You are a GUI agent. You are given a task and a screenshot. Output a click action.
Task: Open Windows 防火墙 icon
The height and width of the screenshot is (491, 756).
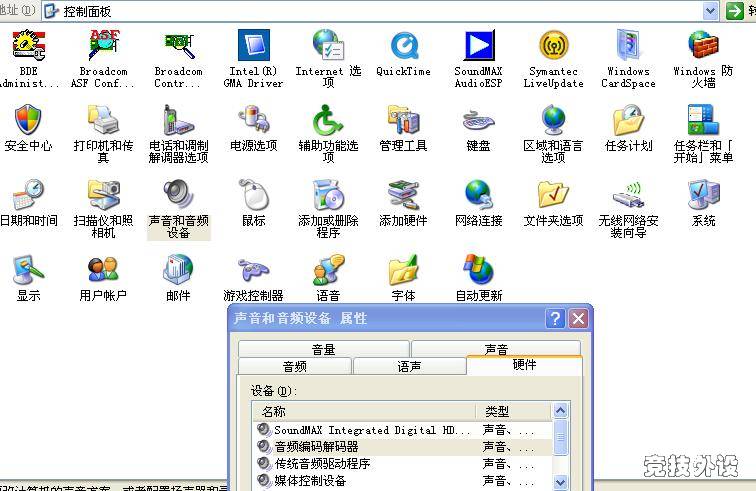click(x=703, y=45)
